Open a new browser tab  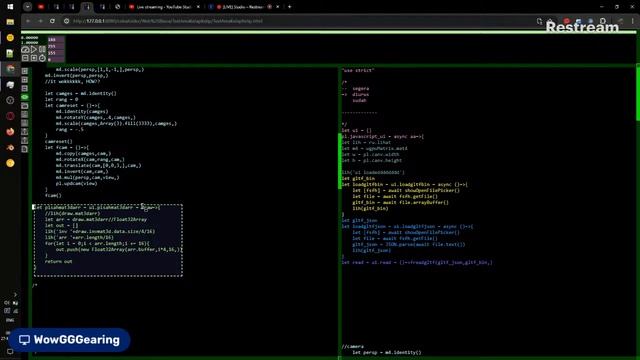coord(289,7)
